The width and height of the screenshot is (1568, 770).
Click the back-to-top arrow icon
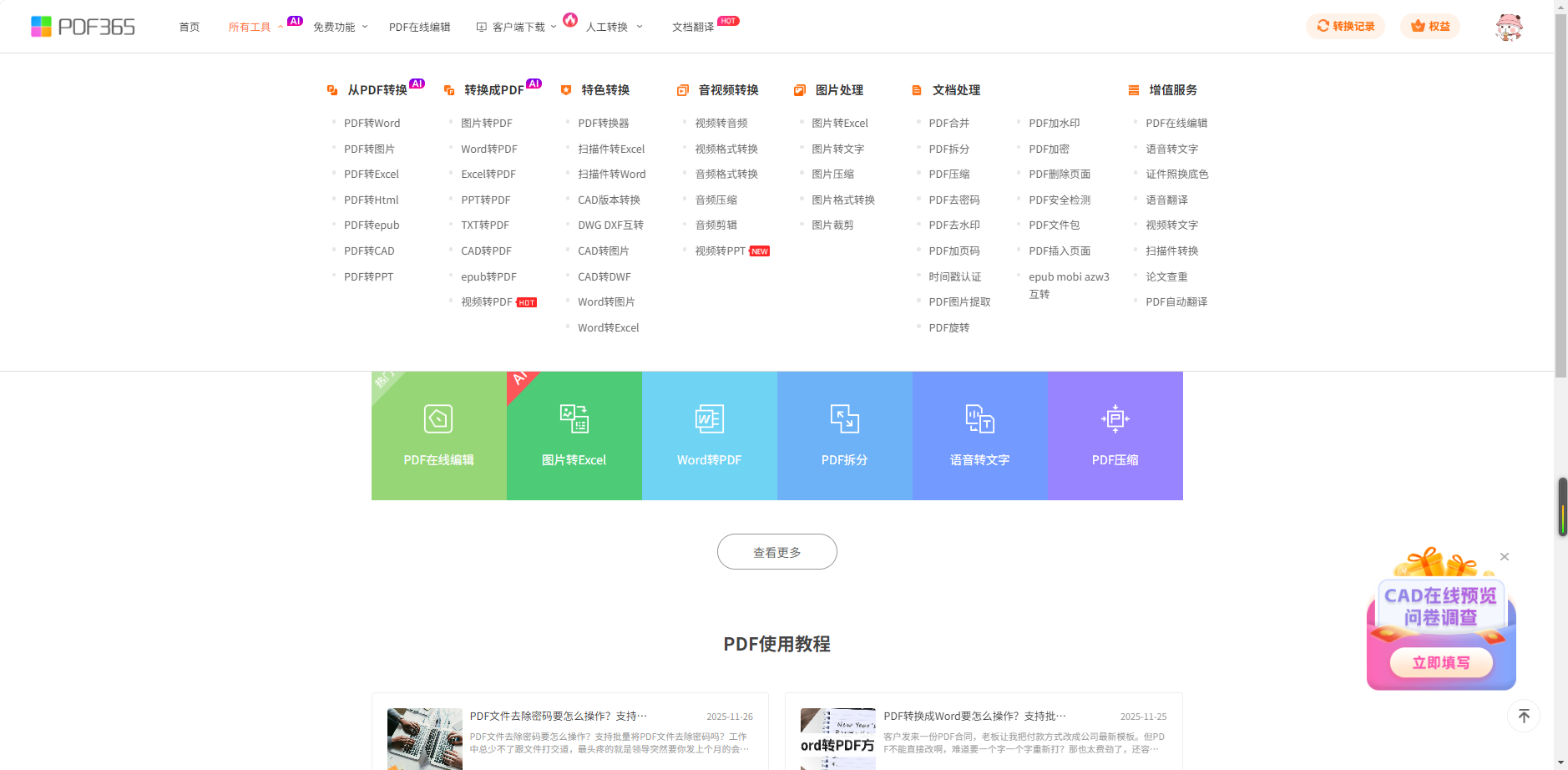pyautogui.click(x=1524, y=716)
